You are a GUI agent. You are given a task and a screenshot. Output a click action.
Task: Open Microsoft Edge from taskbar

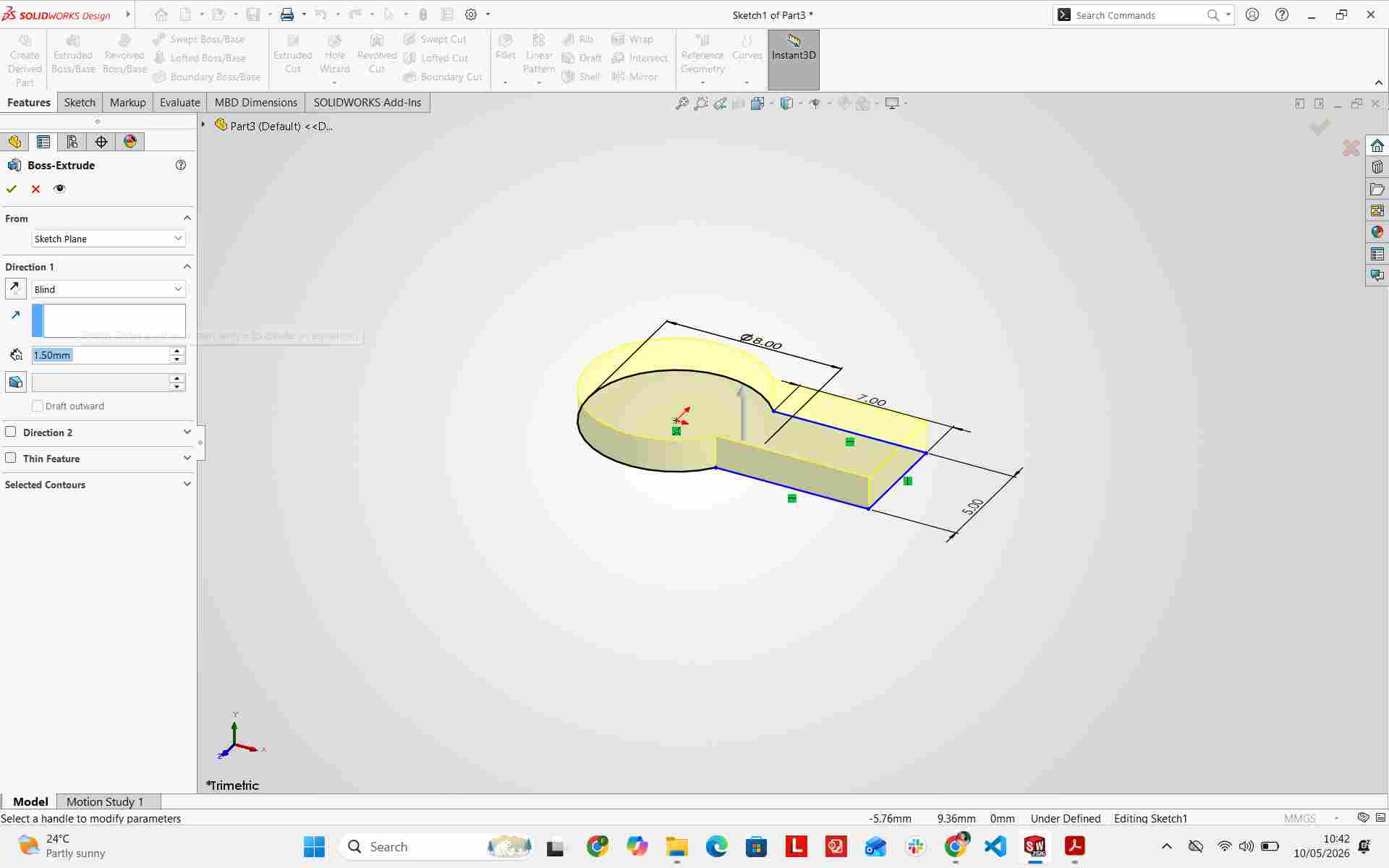[x=716, y=846]
